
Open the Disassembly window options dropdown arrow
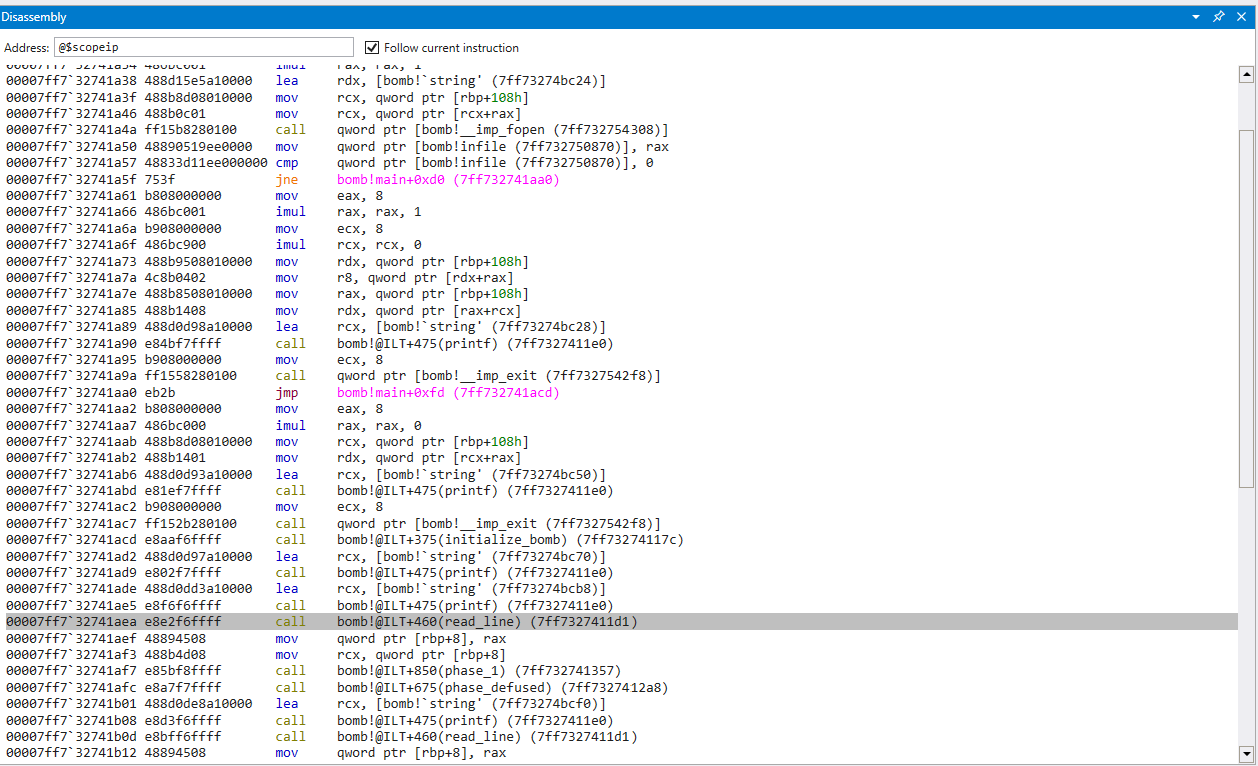(x=1196, y=17)
